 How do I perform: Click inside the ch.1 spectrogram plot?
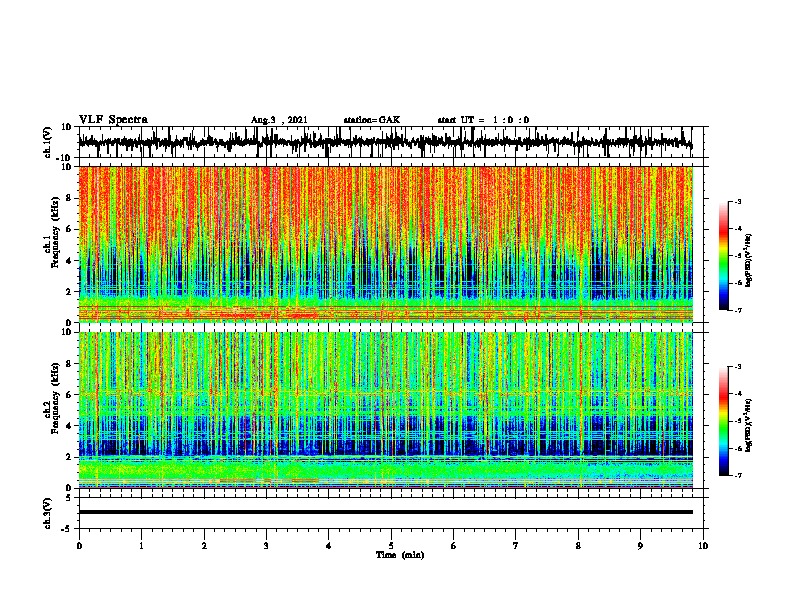(x=385, y=244)
